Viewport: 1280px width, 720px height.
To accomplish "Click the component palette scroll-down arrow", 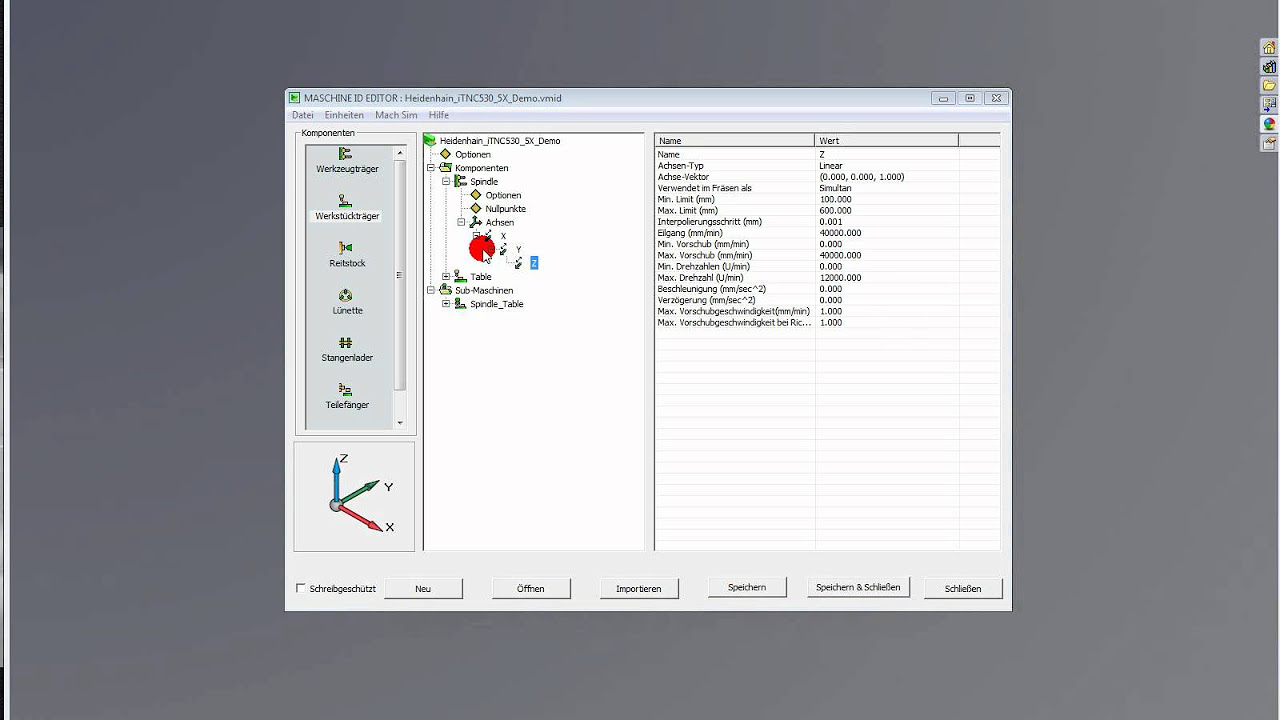I will pyautogui.click(x=400, y=423).
